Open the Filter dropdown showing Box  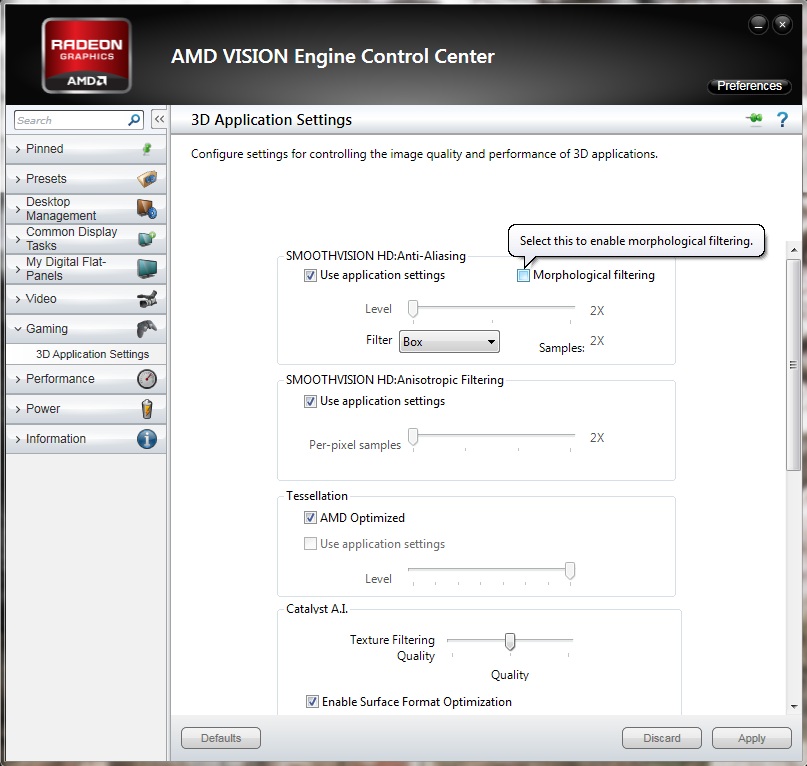click(449, 342)
